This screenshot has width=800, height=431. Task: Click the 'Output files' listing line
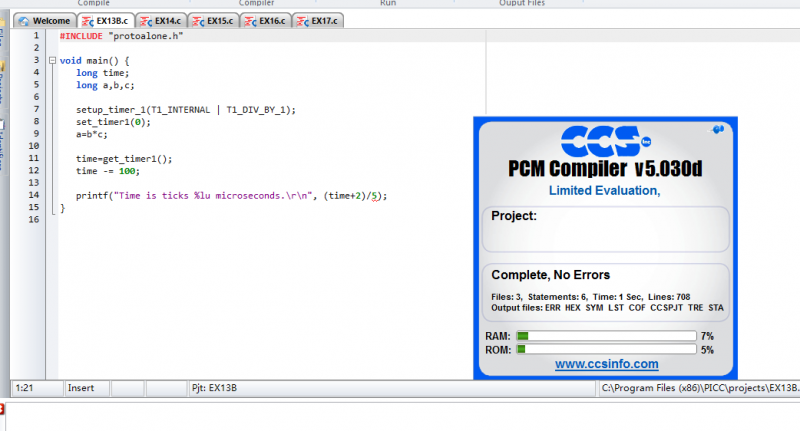(607, 308)
